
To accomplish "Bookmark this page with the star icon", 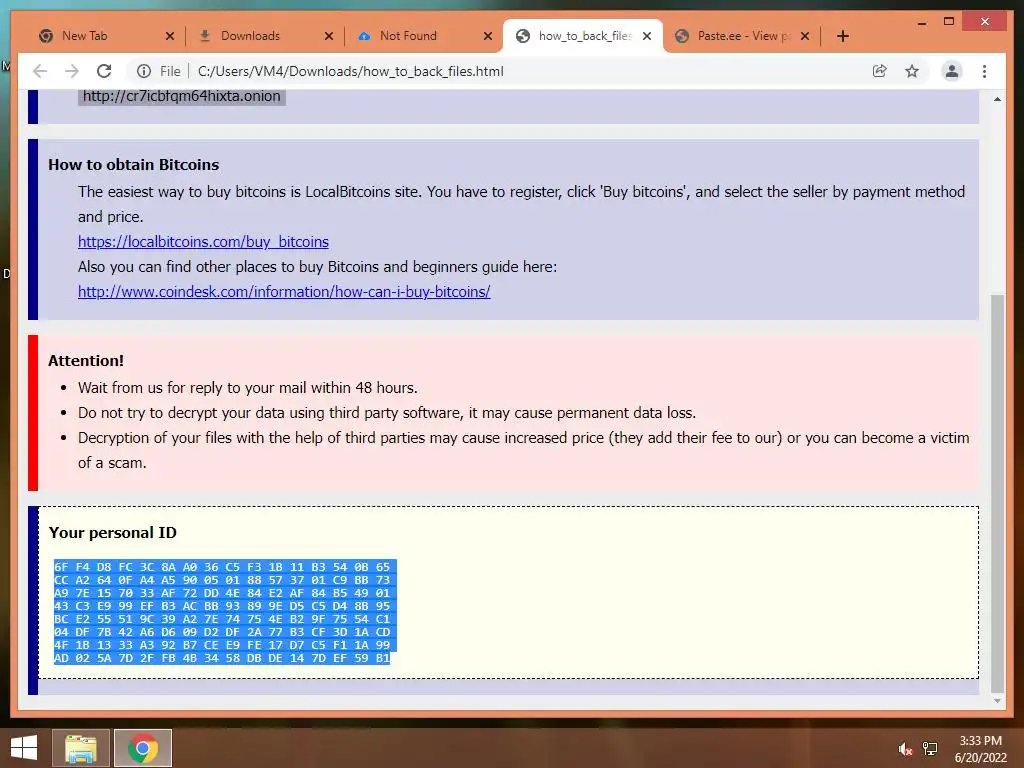I will (x=912, y=71).
